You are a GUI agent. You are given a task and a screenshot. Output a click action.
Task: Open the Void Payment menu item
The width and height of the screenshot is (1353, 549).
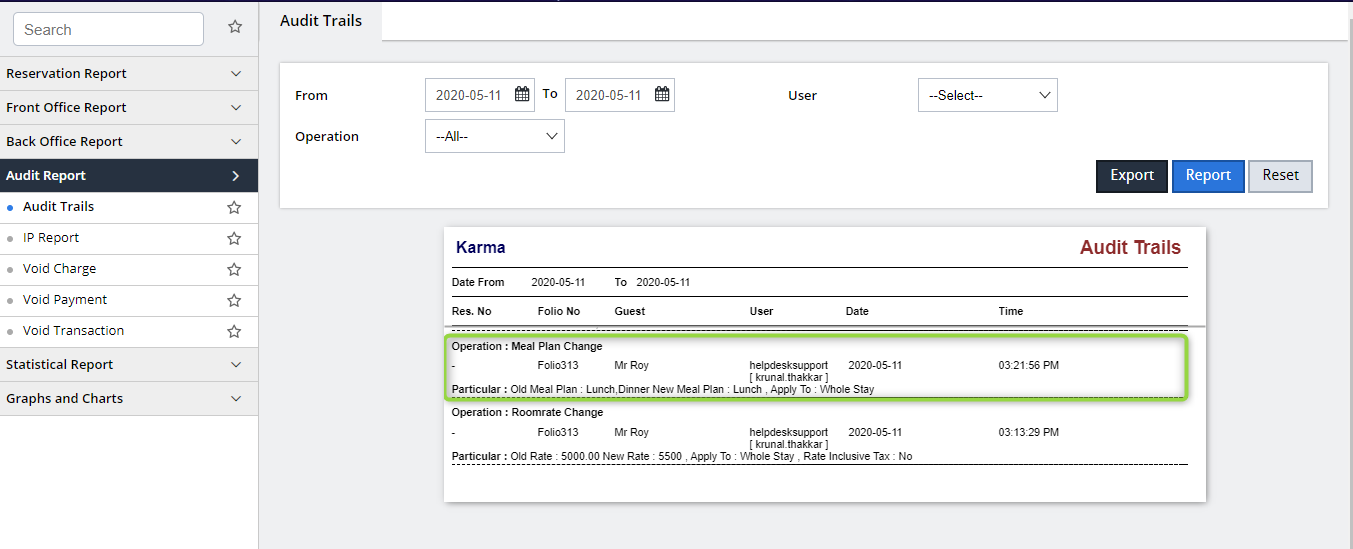click(x=65, y=300)
